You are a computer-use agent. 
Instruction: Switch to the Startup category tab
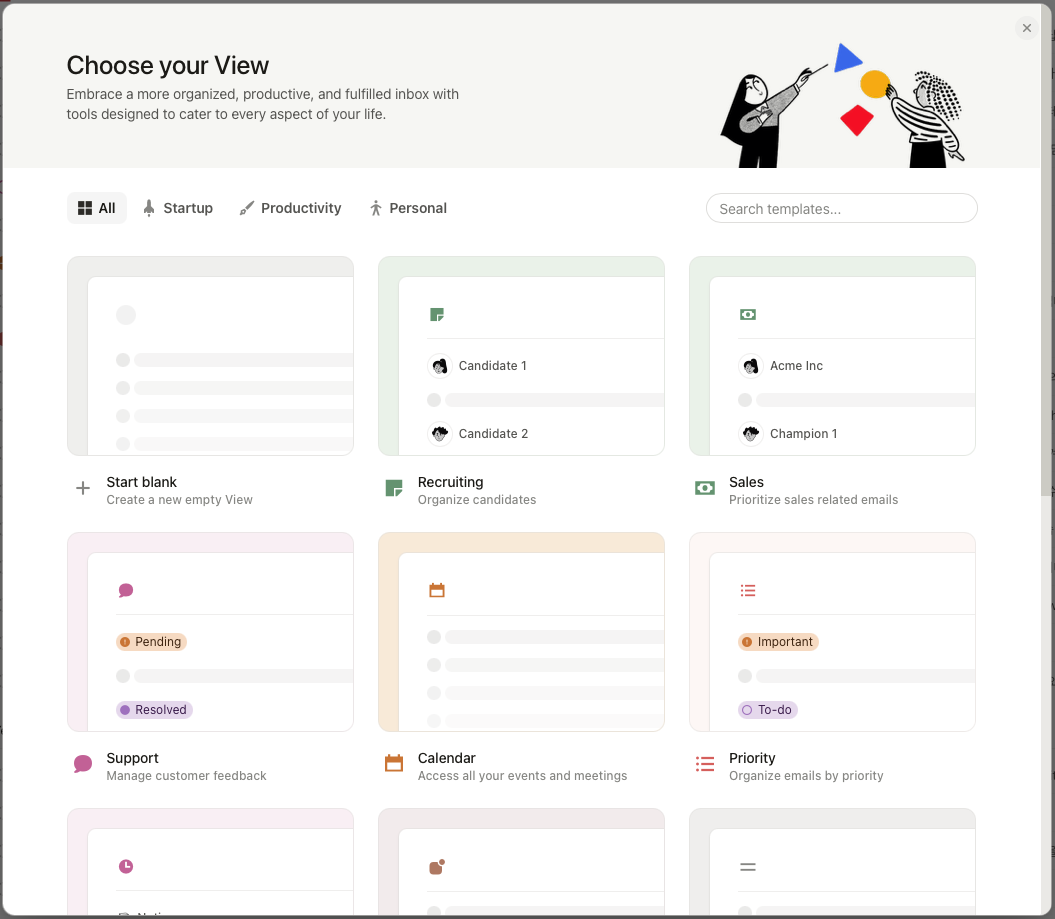click(178, 209)
